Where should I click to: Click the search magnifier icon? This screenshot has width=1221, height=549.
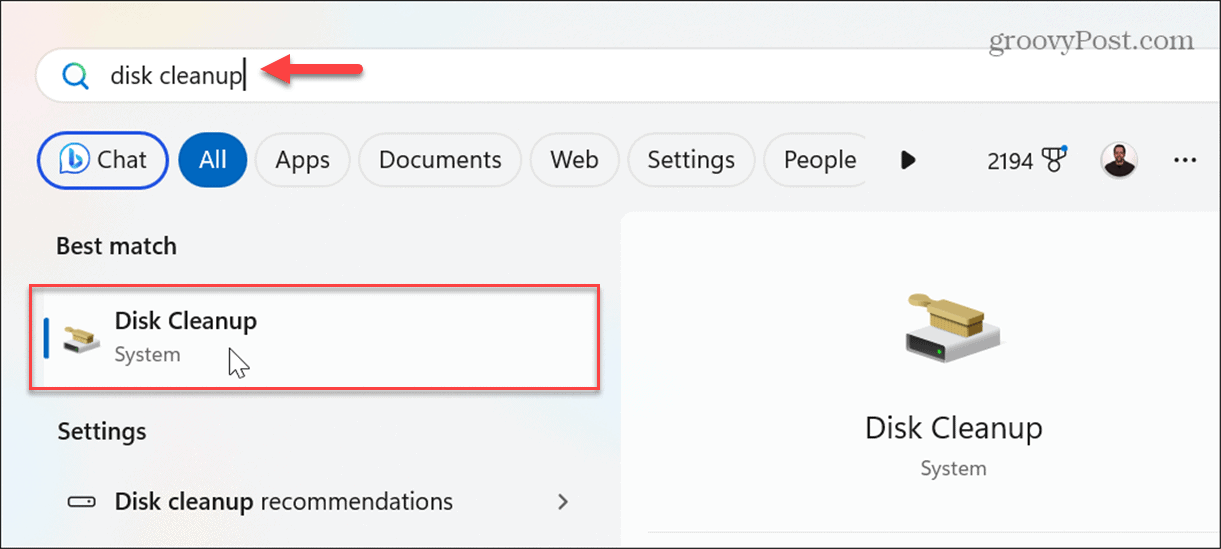(75, 76)
